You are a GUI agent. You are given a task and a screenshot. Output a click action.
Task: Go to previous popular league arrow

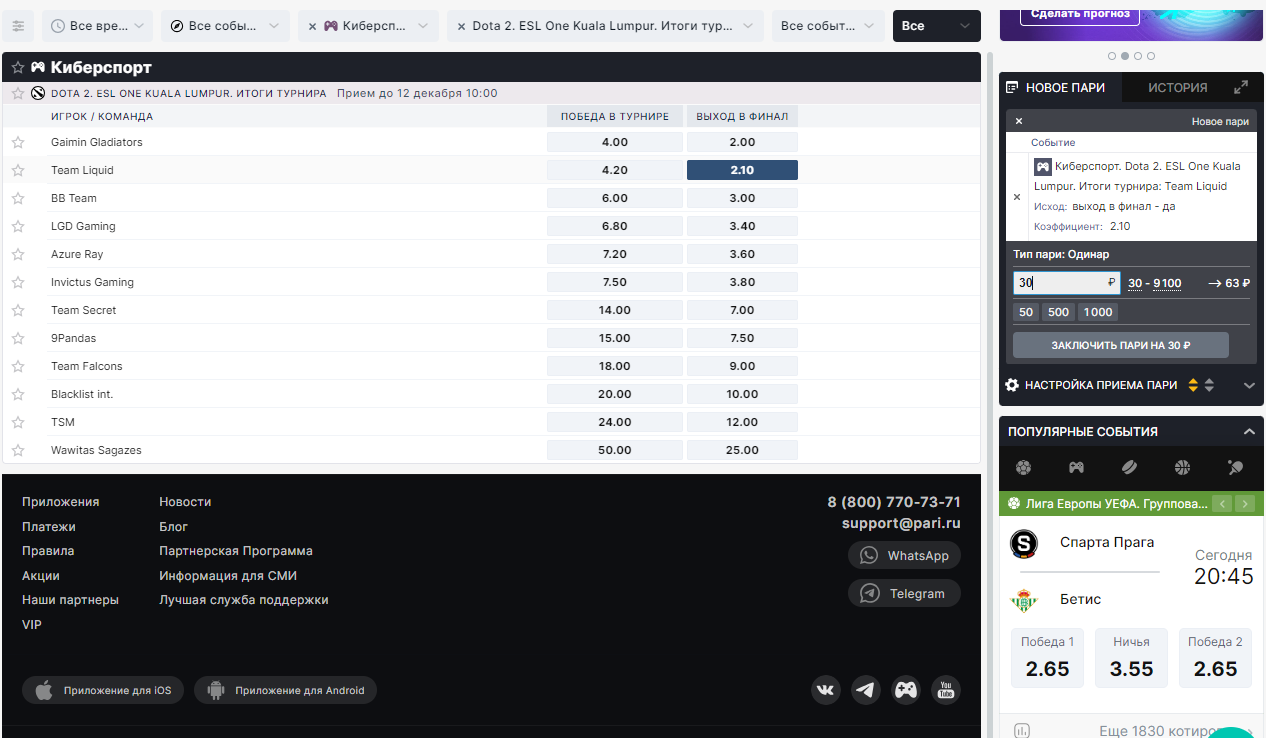click(1221, 504)
